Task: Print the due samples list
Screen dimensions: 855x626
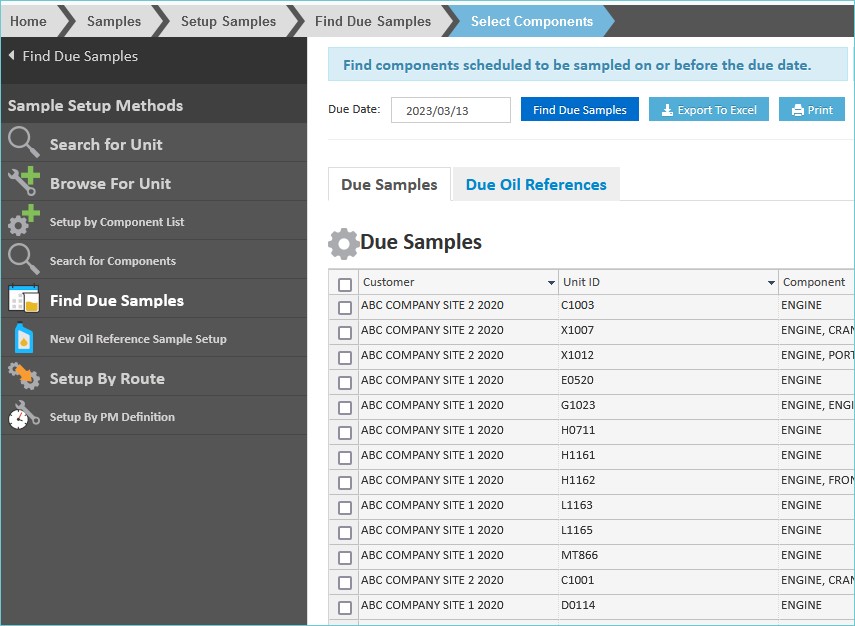Action: 812,110
